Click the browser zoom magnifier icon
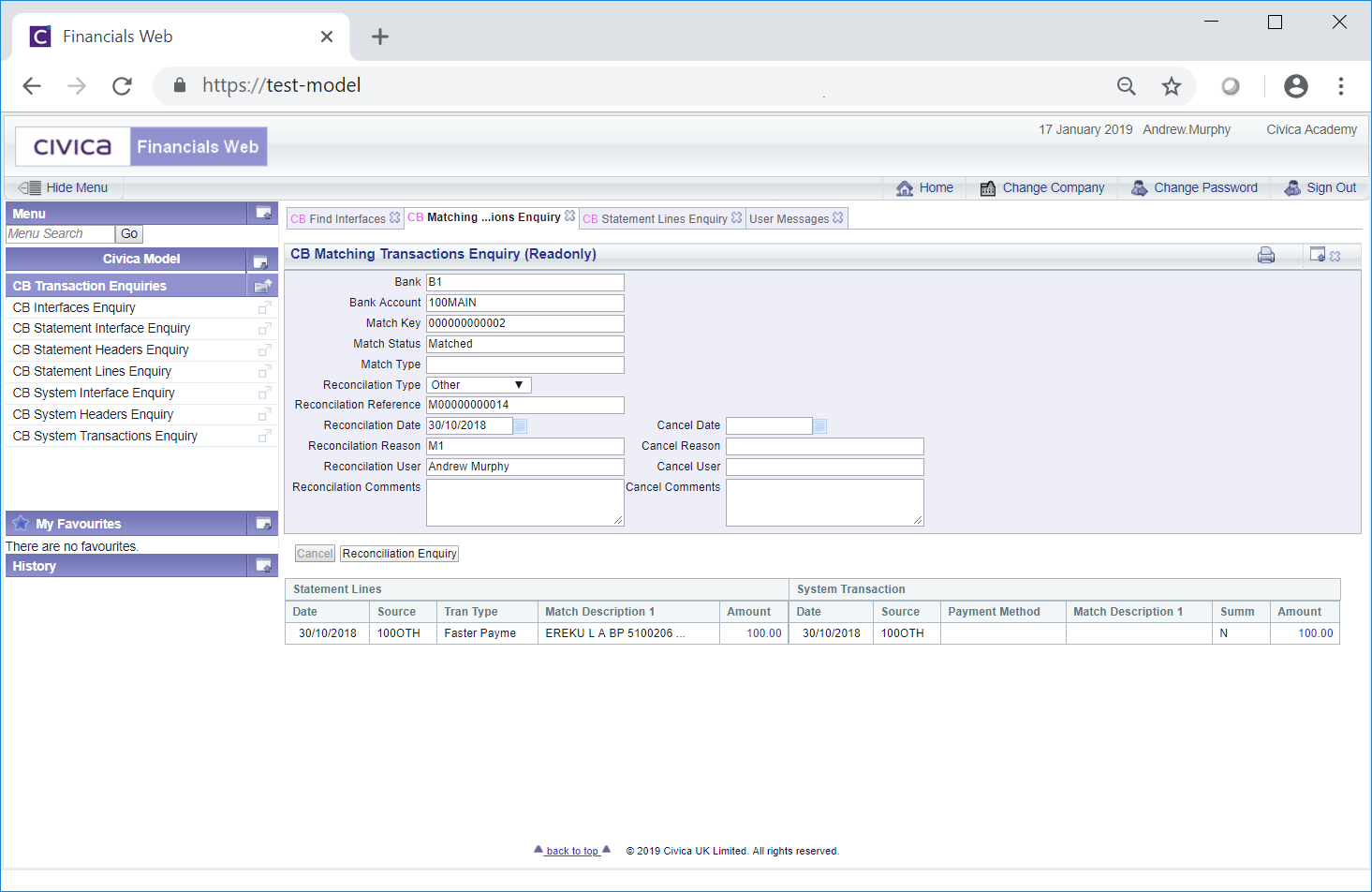Image resolution: width=1372 pixels, height=892 pixels. [x=1127, y=86]
